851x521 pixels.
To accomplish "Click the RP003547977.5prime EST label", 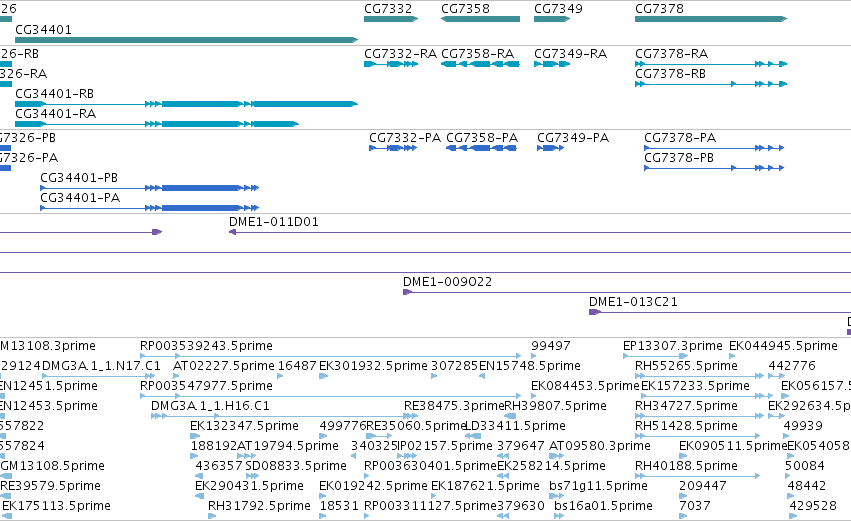I will pyautogui.click(x=206, y=386).
